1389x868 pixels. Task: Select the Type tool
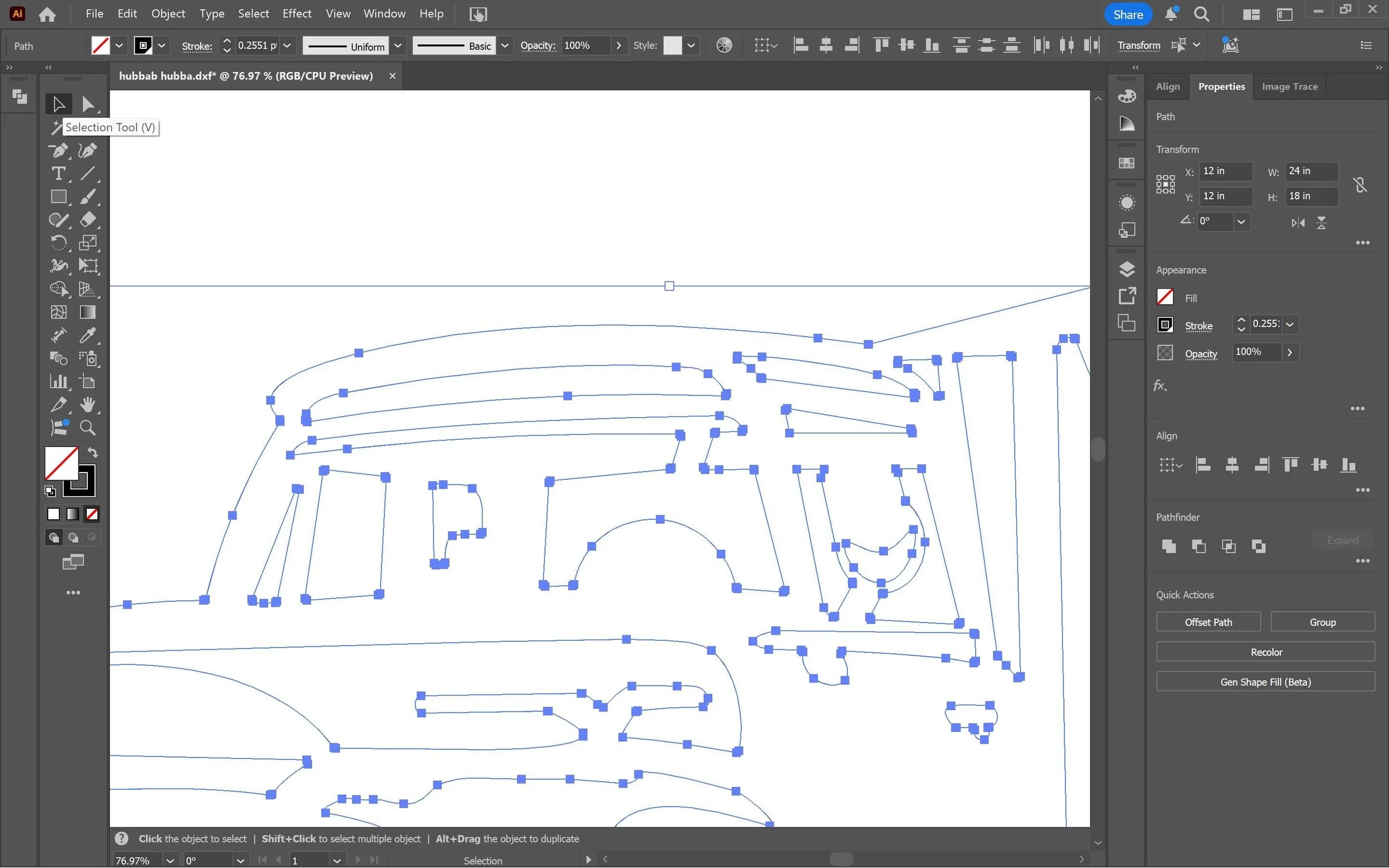(58, 173)
